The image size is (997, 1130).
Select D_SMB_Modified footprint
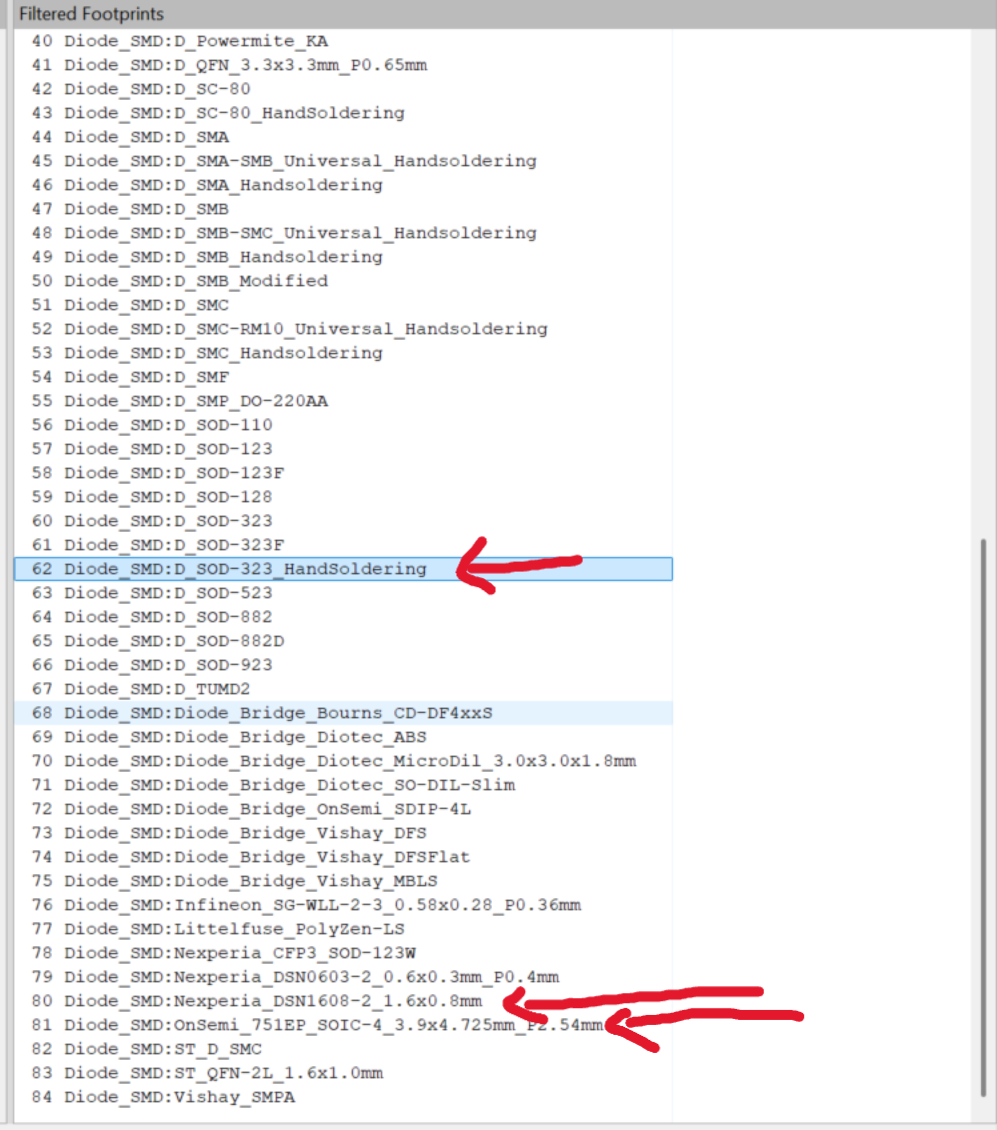coord(195,281)
